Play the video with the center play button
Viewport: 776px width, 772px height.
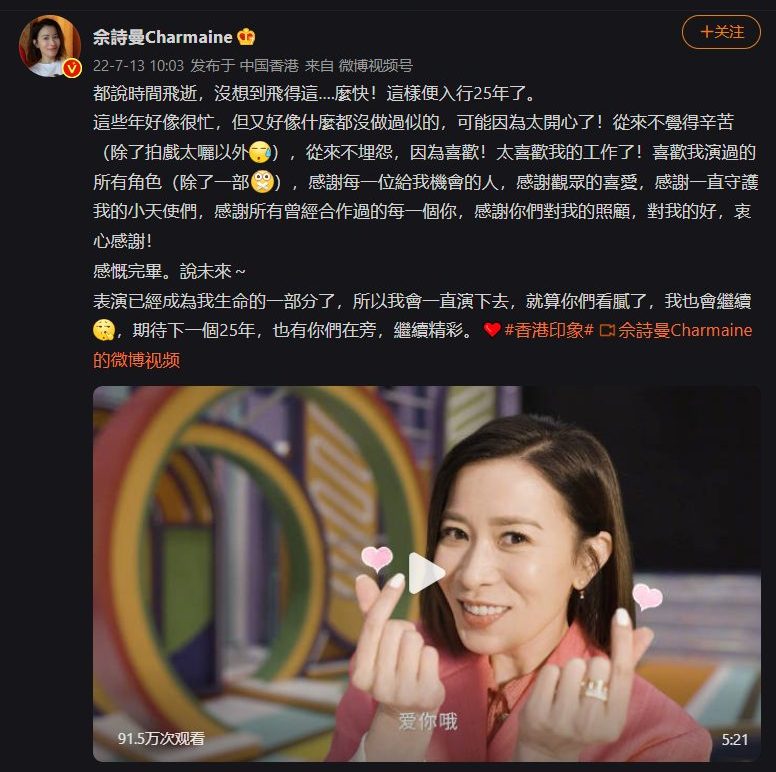[x=427, y=573]
